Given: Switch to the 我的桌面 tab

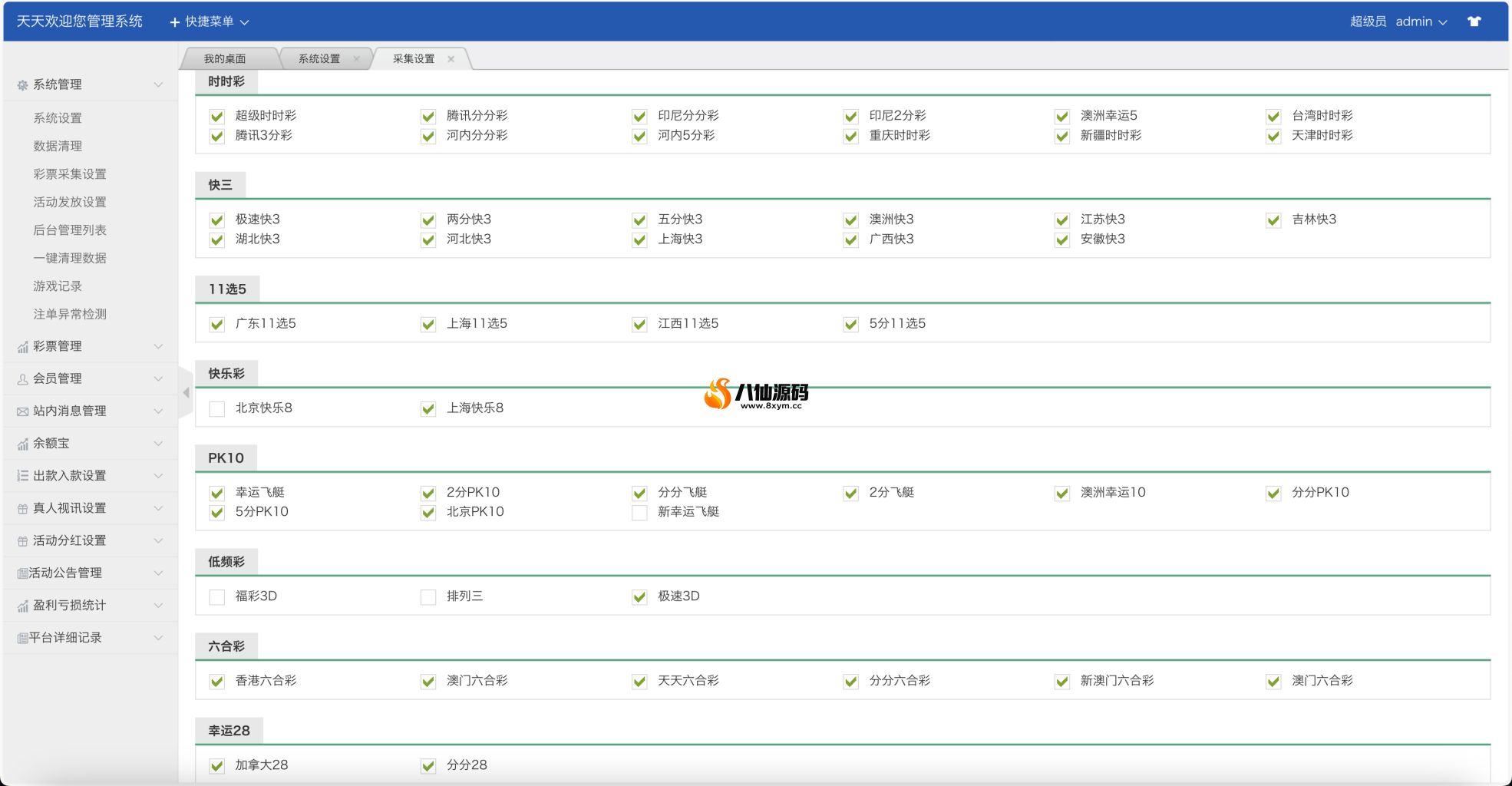Looking at the screenshot, I should point(225,58).
